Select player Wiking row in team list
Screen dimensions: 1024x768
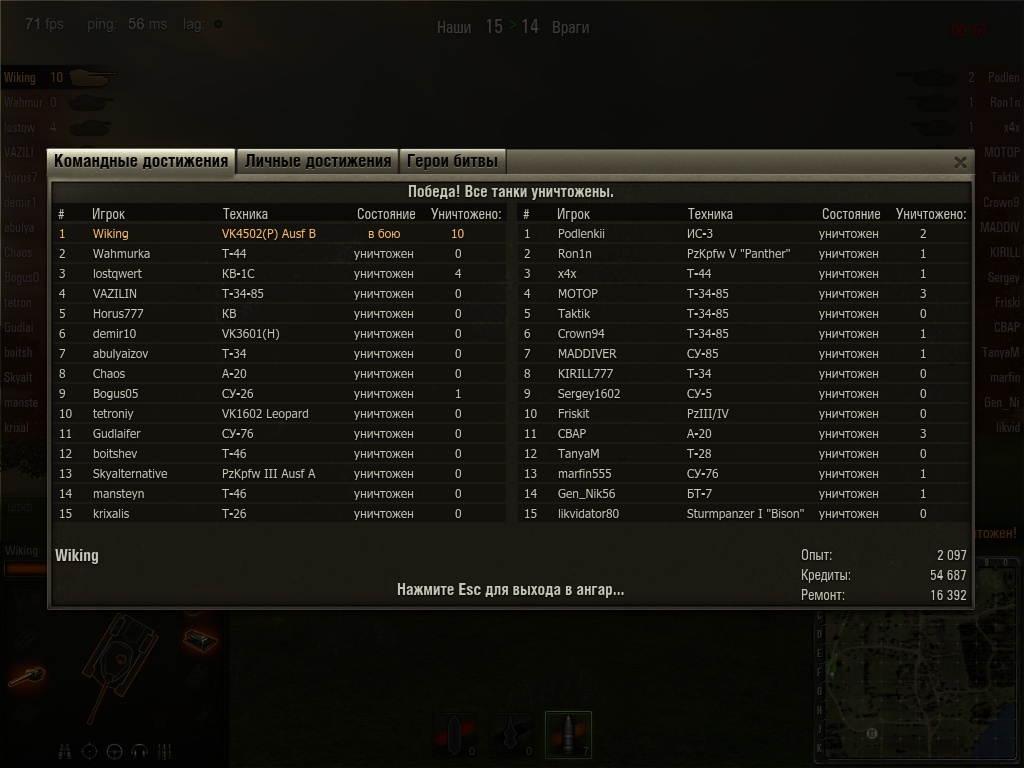pos(279,234)
